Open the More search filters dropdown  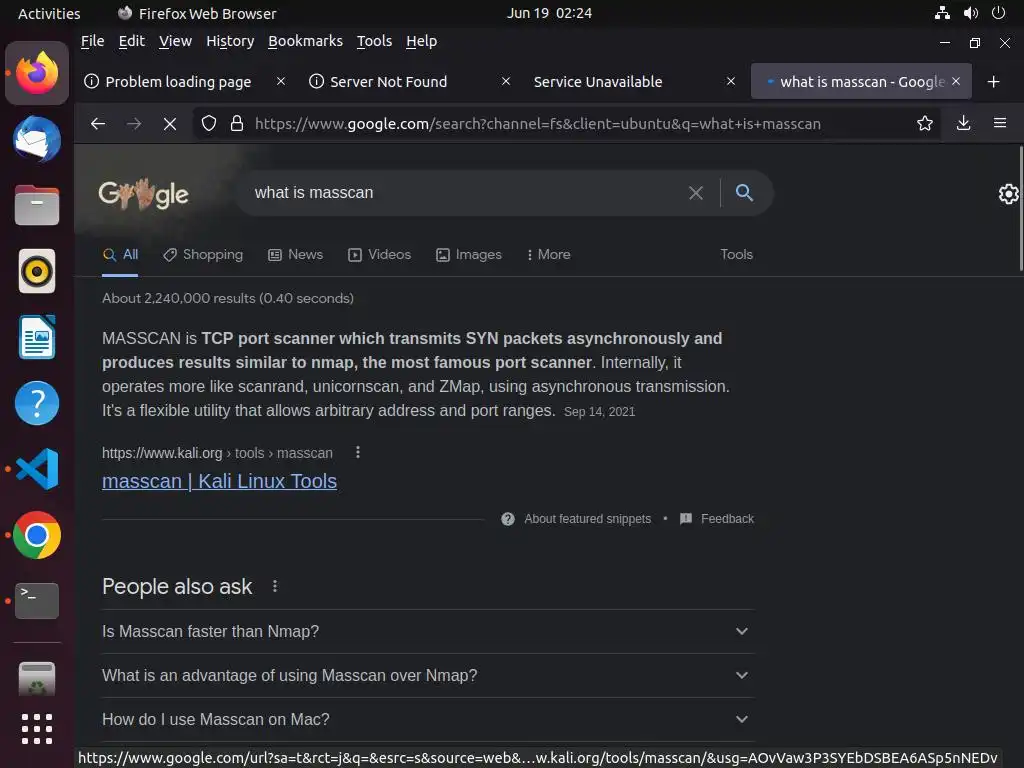point(549,255)
